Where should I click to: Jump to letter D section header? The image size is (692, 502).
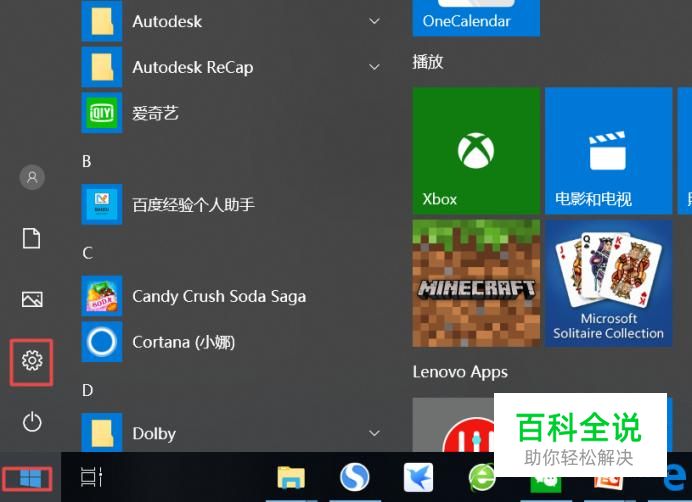pos(87,390)
